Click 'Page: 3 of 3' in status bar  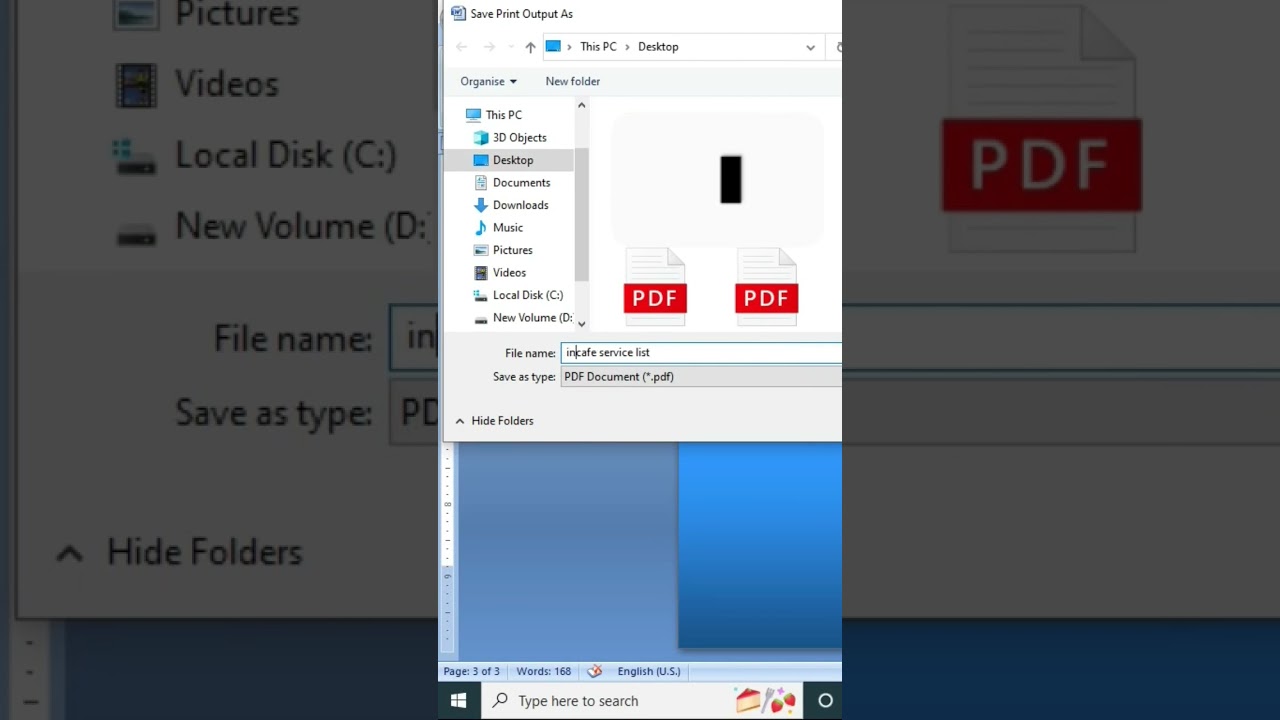pos(471,671)
